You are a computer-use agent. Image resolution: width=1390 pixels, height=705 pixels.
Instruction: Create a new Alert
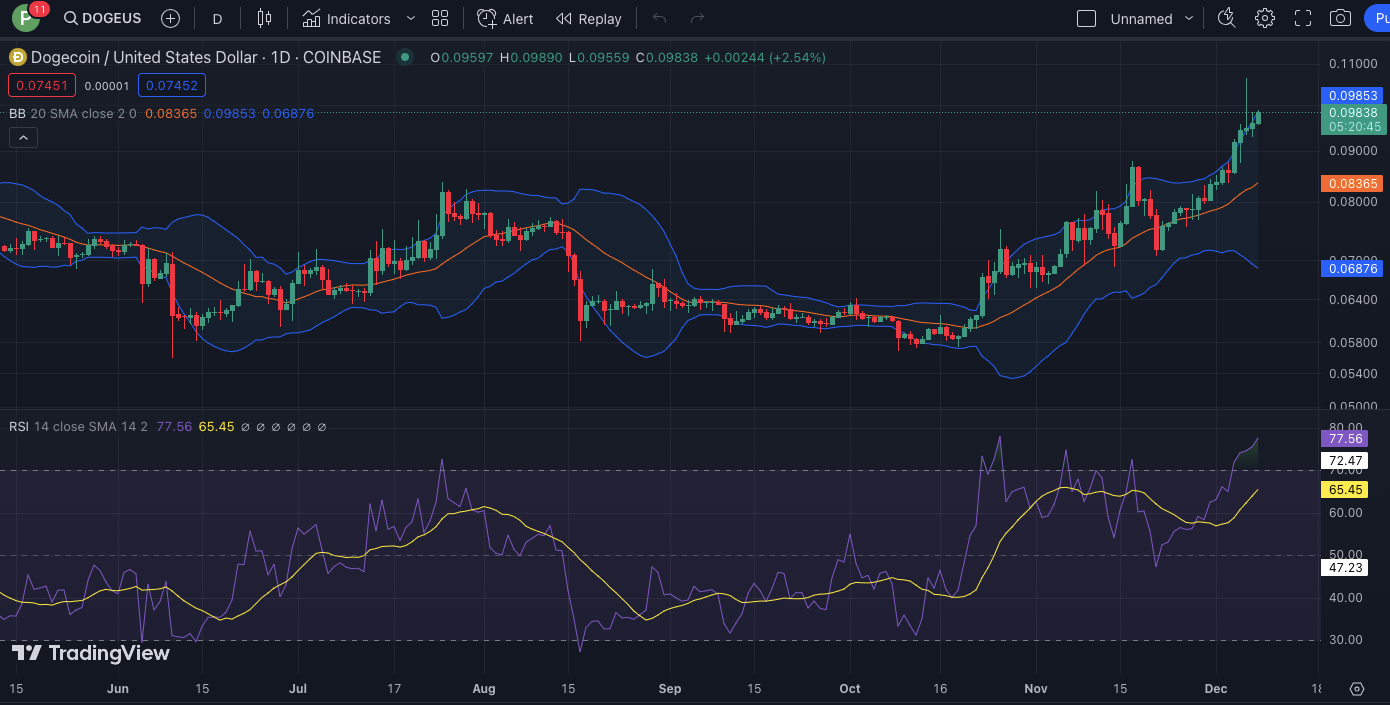point(505,19)
